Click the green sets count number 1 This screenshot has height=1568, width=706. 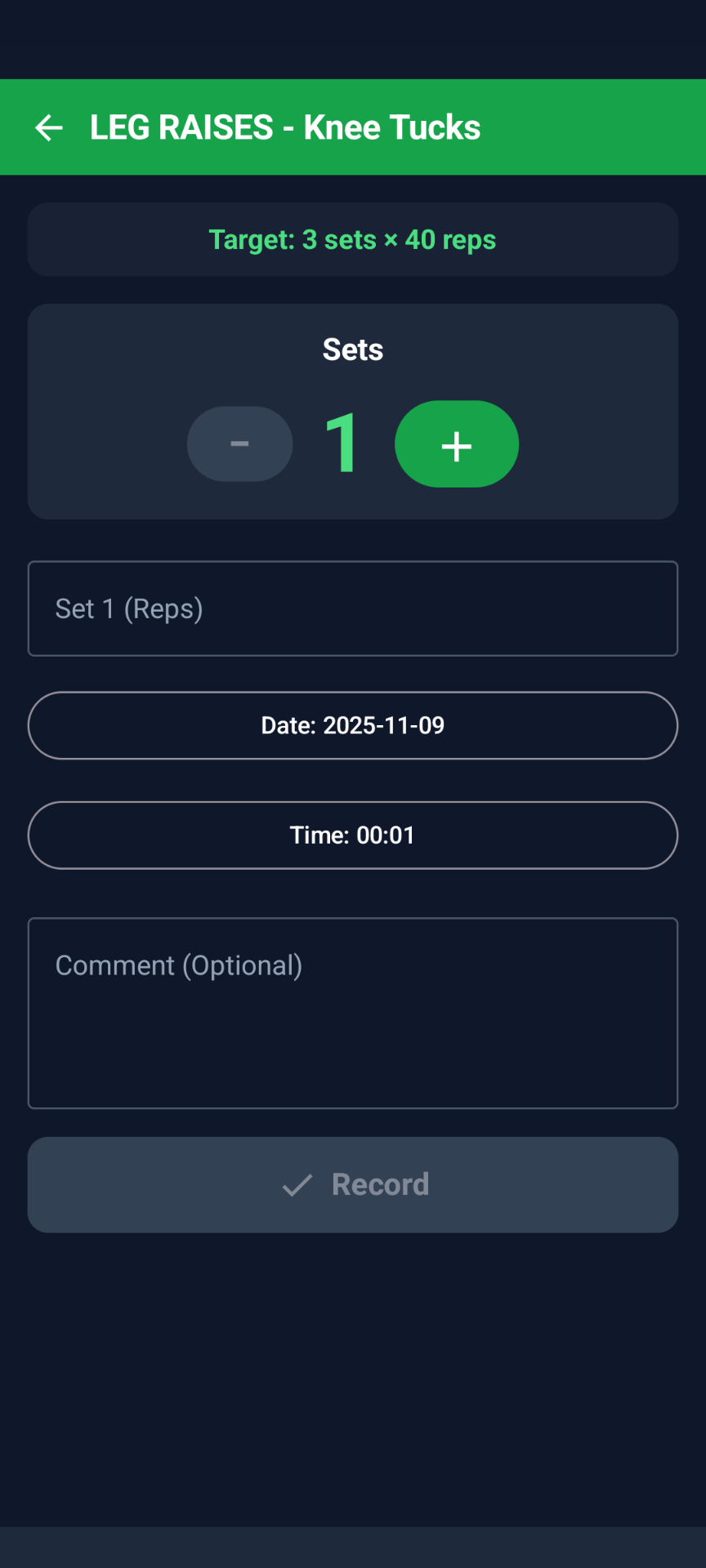coord(342,444)
